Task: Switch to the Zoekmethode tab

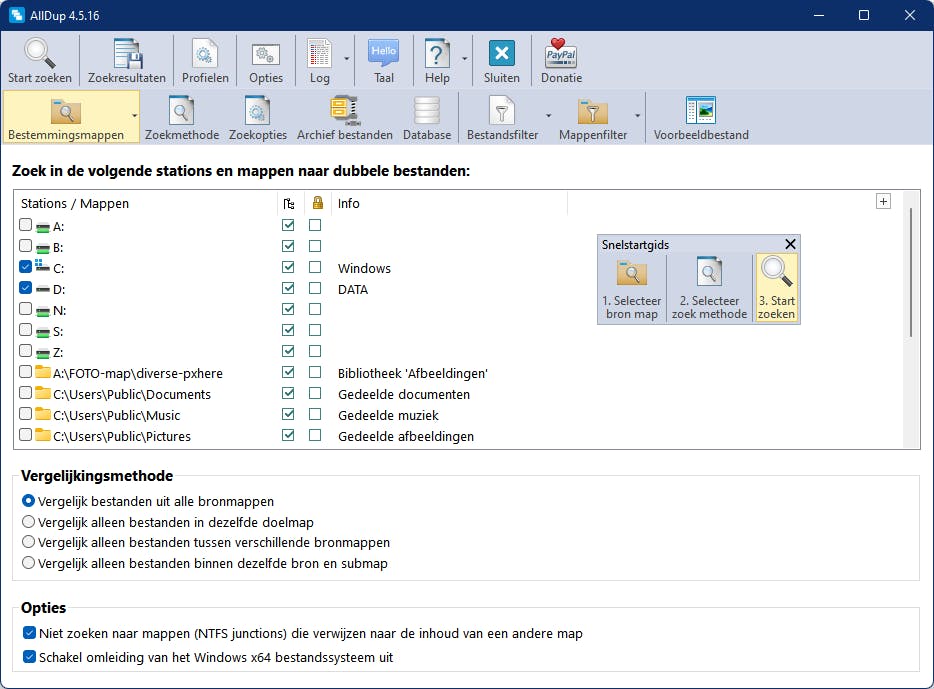Action: [181, 117]
